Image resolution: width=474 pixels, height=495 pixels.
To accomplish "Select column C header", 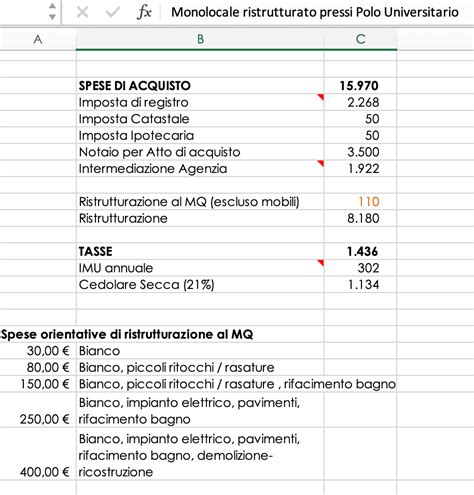I will click(x=360, y=40).
